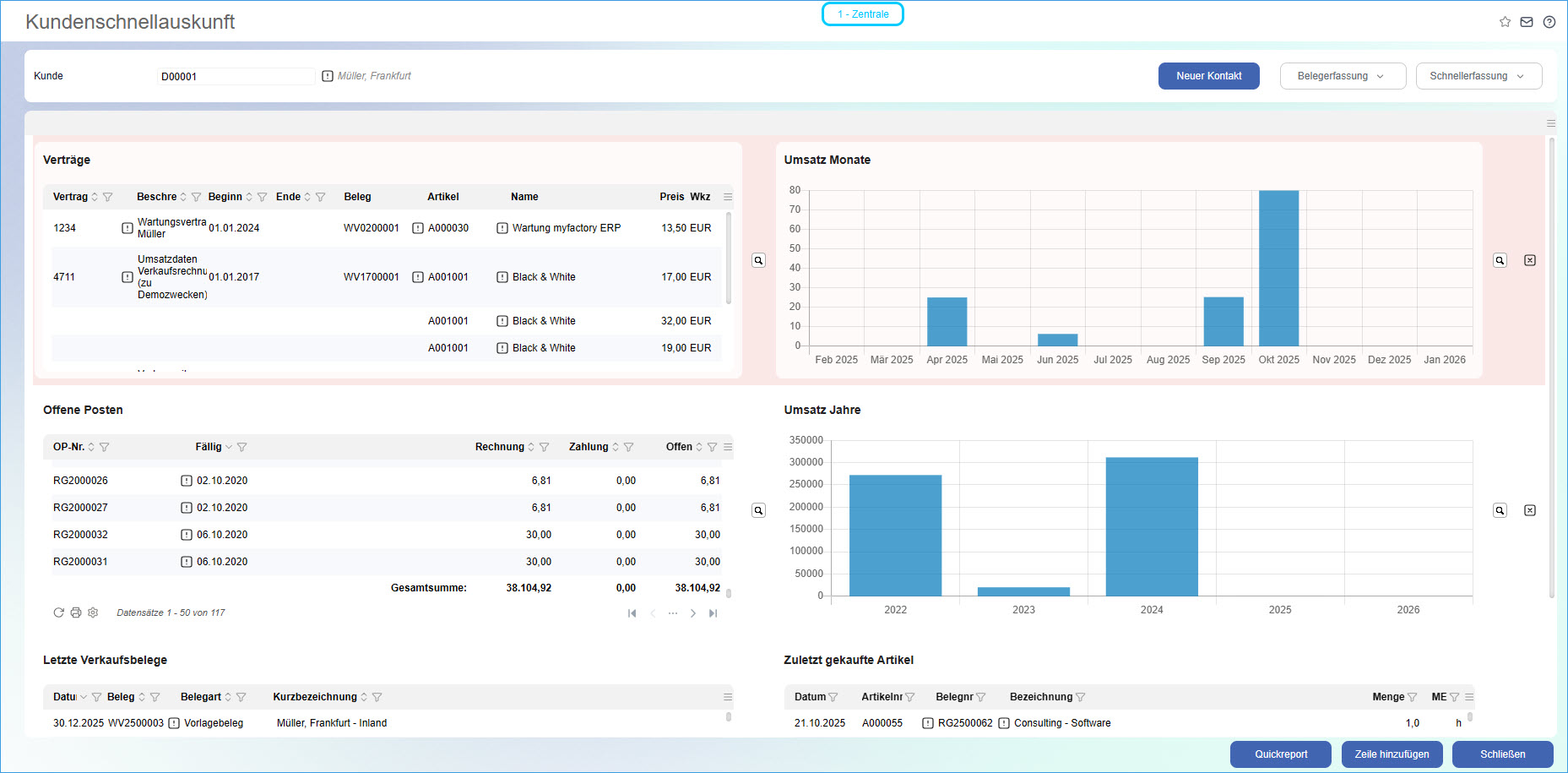Click info icon next to customer number

click(328, 76)
